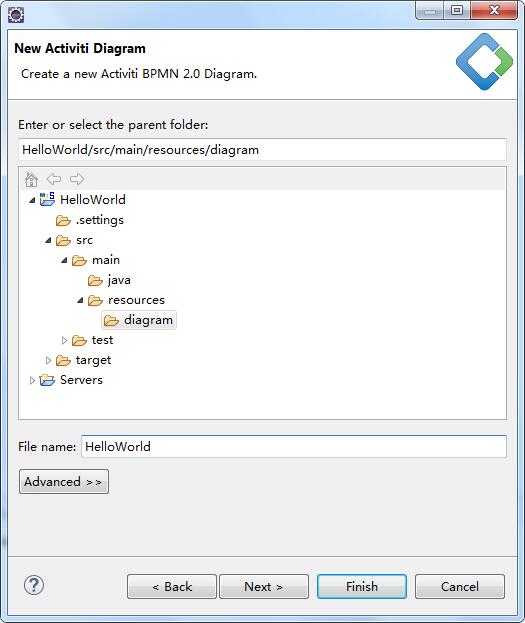Select the main folder in tree
The height and width of the screenshot is (623, 525).
pyautogui.click(x=106, y=260)
